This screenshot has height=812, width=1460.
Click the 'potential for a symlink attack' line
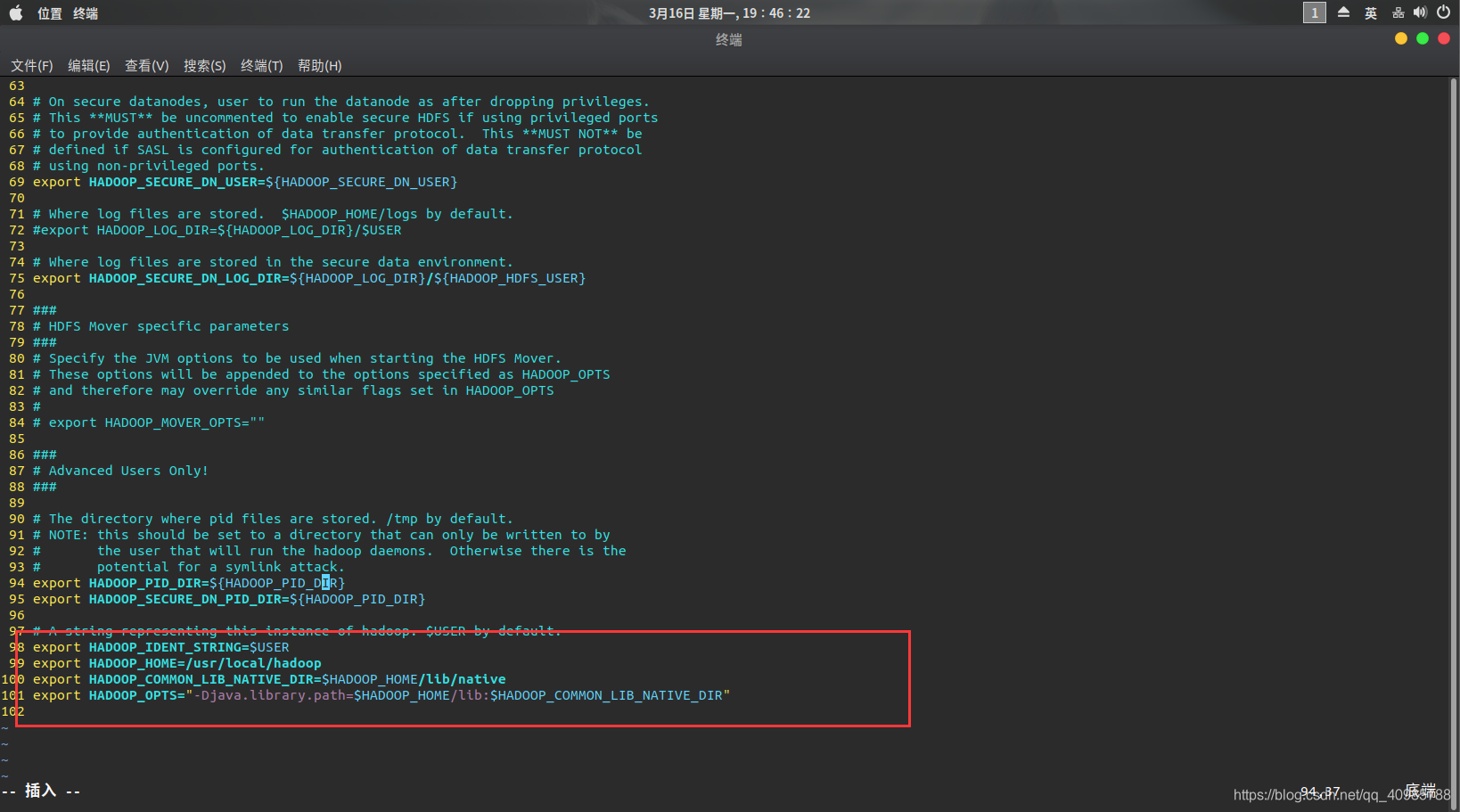click(x=189, y=567)
